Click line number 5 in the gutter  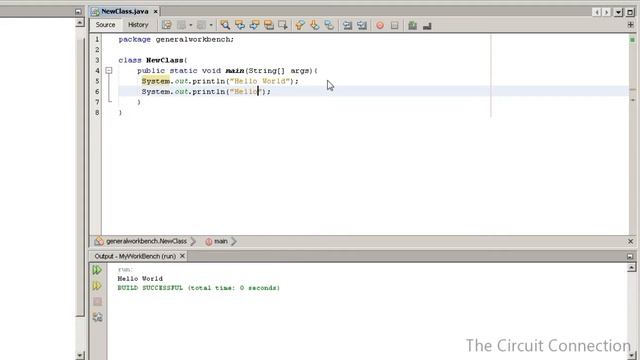pos(97,81)
